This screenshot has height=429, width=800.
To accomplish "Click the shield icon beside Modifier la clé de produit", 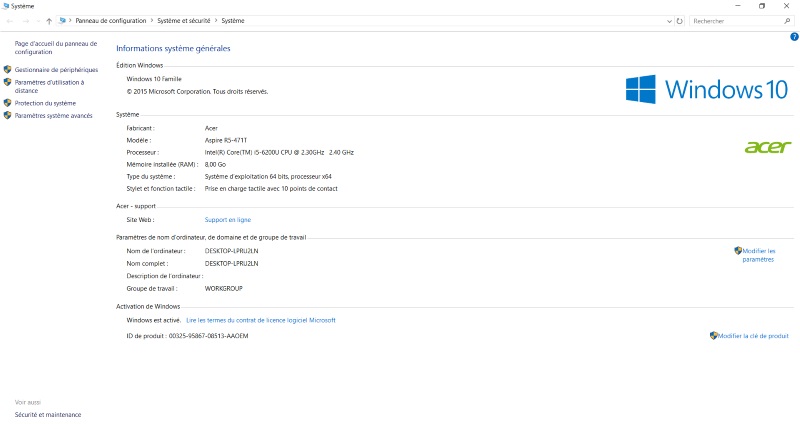I will click(x=713, y=336).
